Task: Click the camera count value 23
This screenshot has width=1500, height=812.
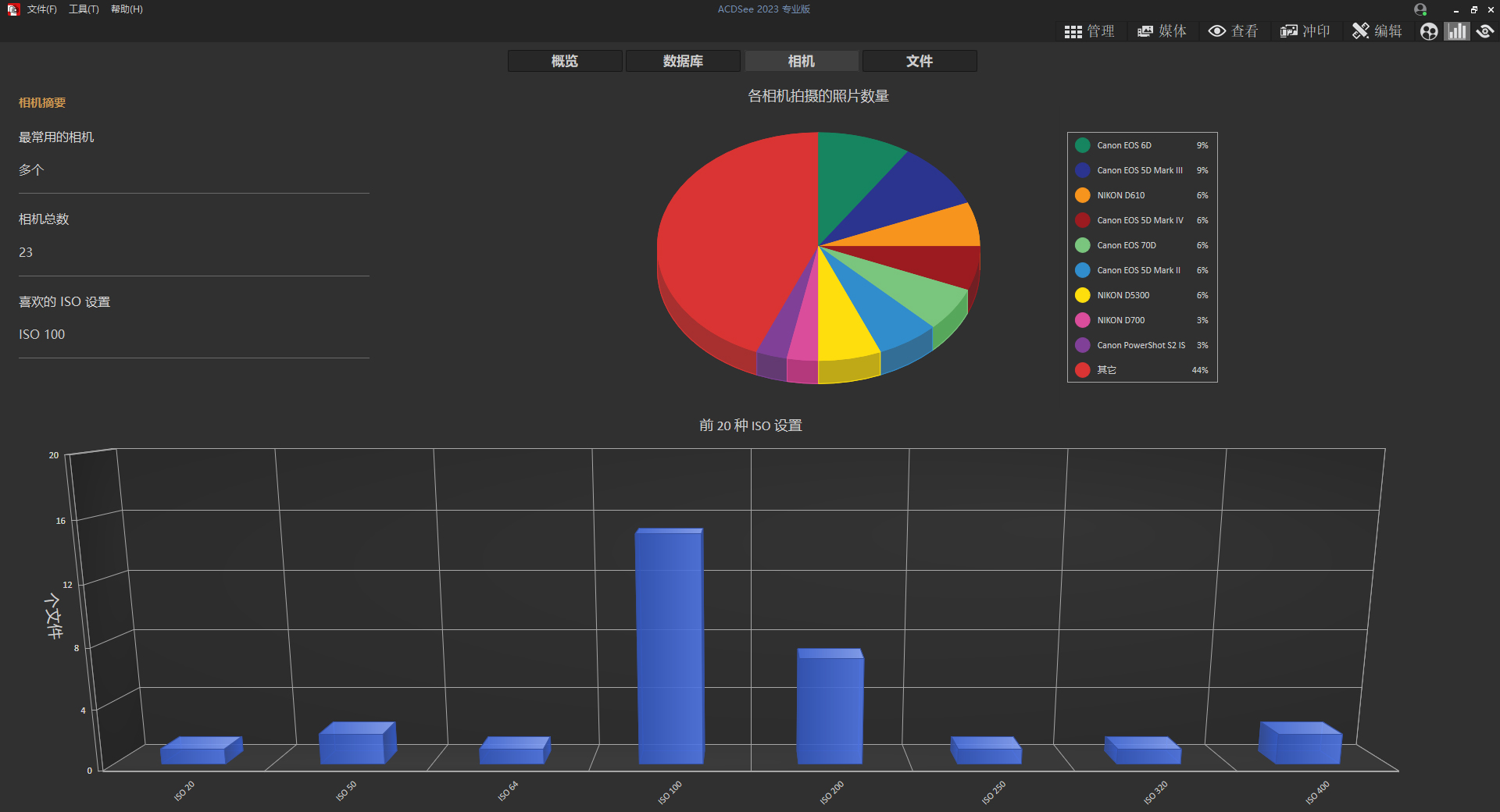Action: point(26,252)
